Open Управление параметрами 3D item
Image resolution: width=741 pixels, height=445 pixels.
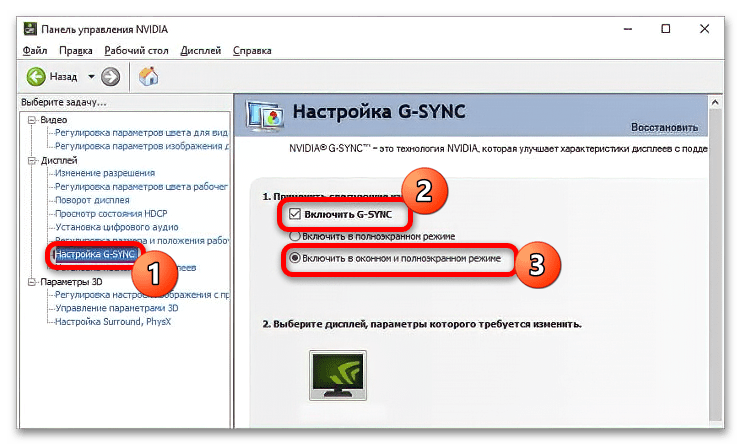[117, 308]
